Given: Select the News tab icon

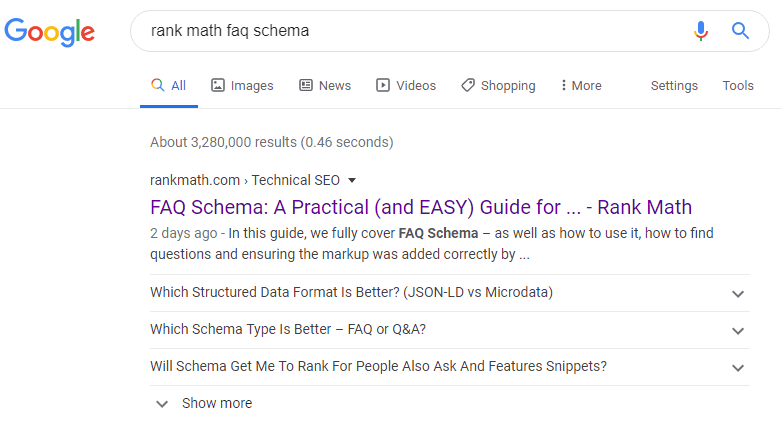Looking at the screenshot, I should tap(306, 85).
